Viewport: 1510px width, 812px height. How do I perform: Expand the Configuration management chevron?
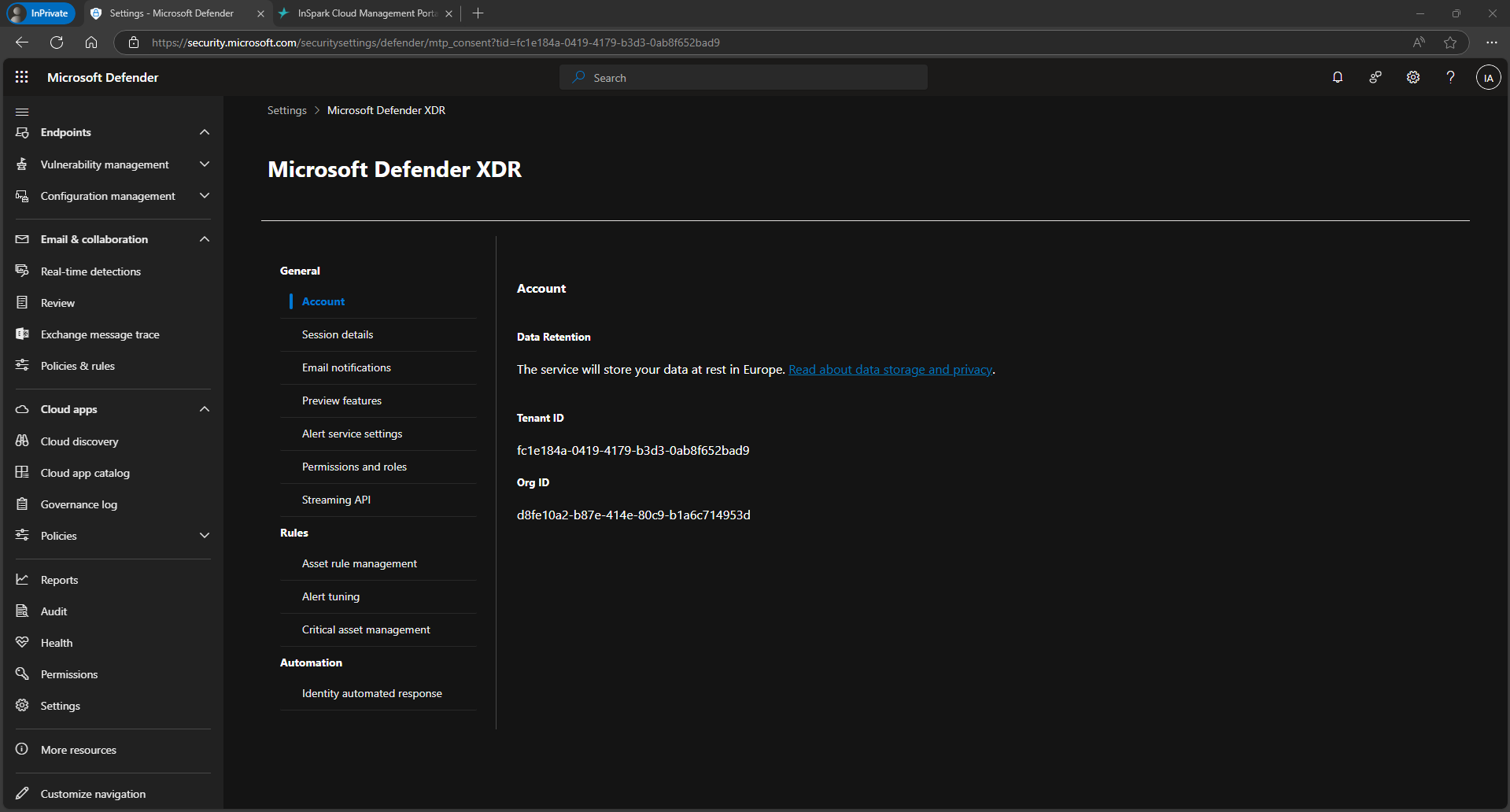[x=205, y=196]
